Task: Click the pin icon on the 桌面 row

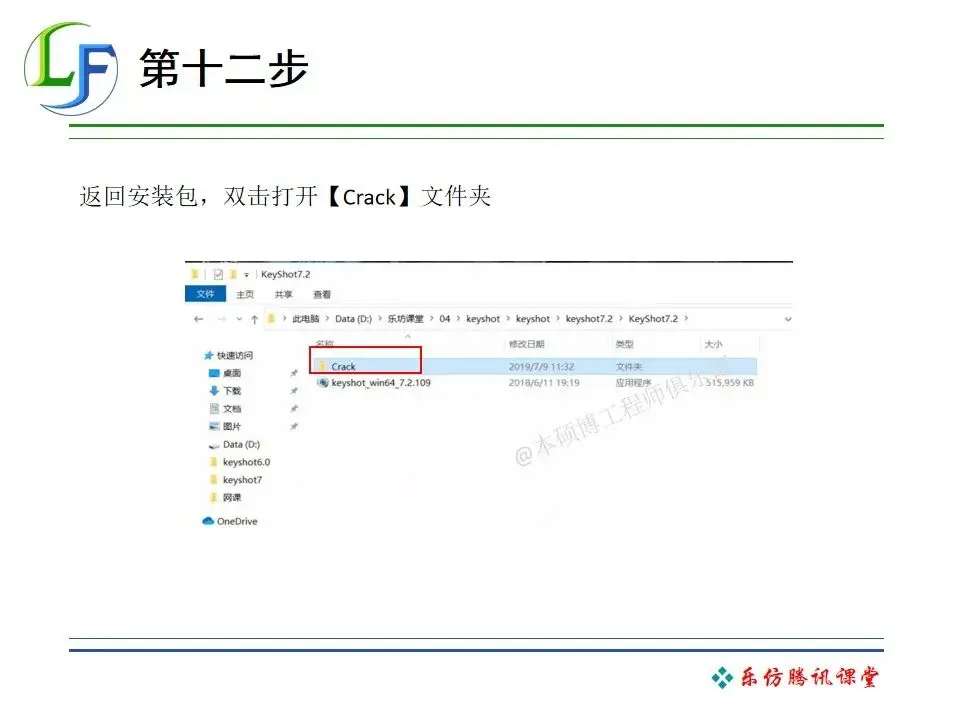Action: [x=294, y=373]
